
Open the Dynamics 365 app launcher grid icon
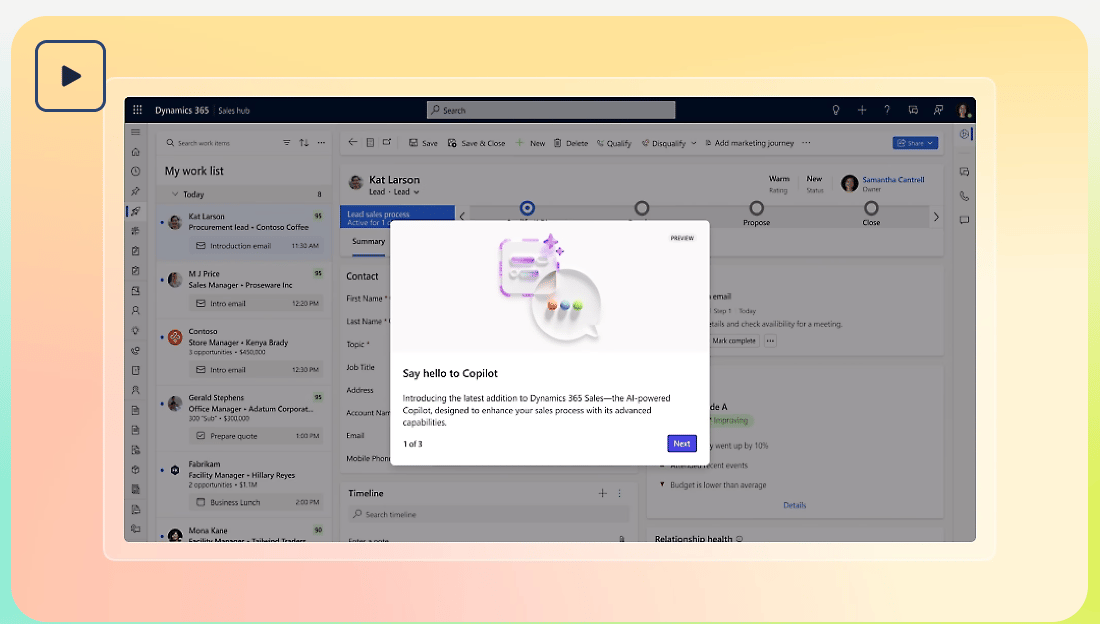point(136,110)
